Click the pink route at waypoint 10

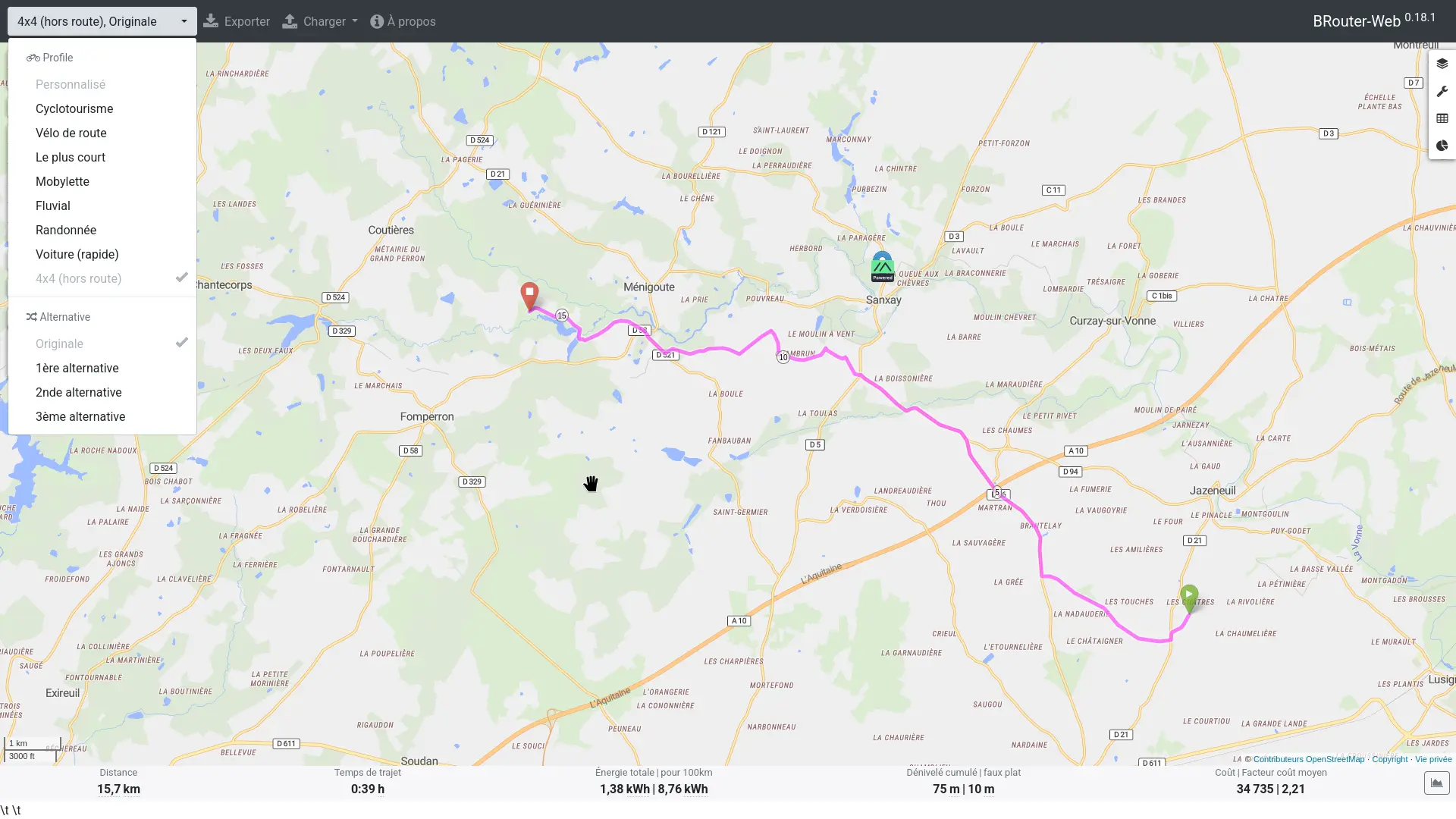tap(783, 357)
